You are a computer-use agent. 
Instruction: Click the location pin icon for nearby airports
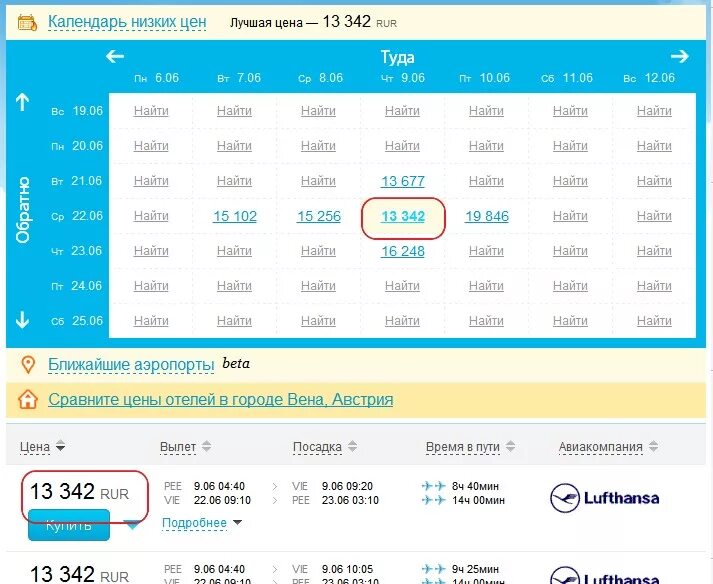[28, 364]
